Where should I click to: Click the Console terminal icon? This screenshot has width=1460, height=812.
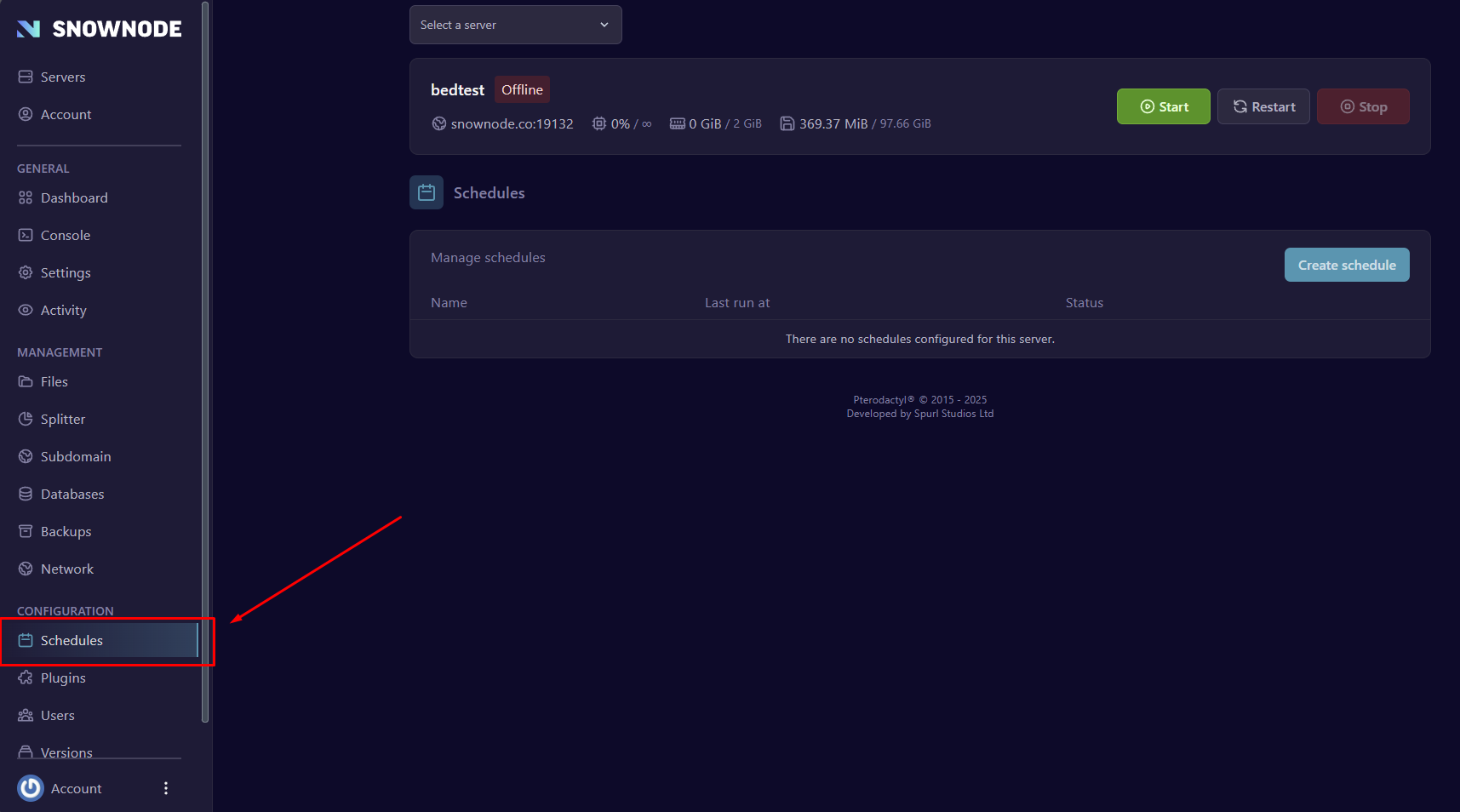tap(26, 235)
